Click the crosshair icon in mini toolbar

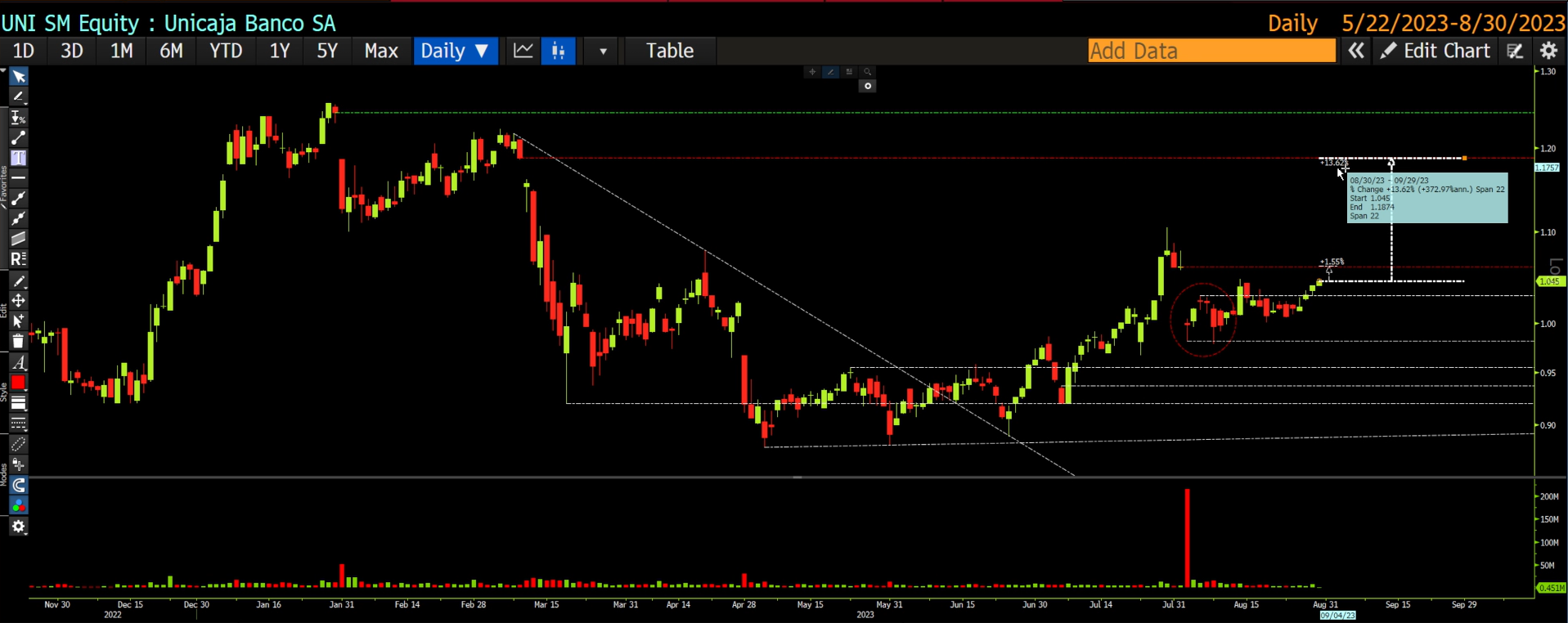tap(812, 72)
